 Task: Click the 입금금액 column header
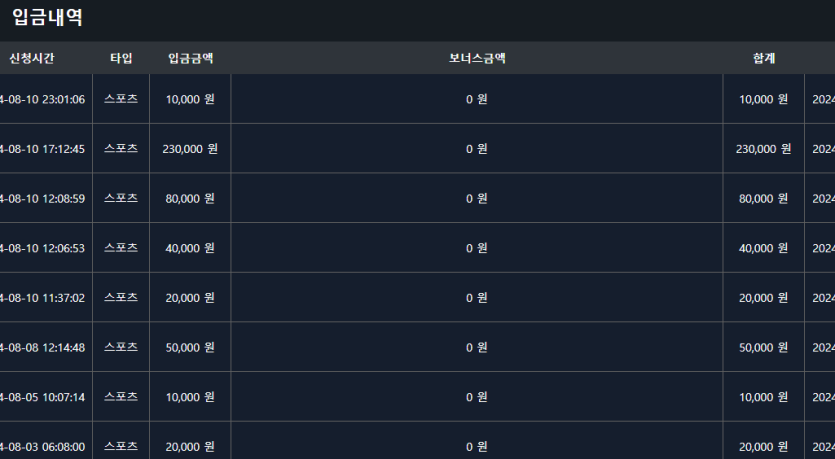[190, 58]
